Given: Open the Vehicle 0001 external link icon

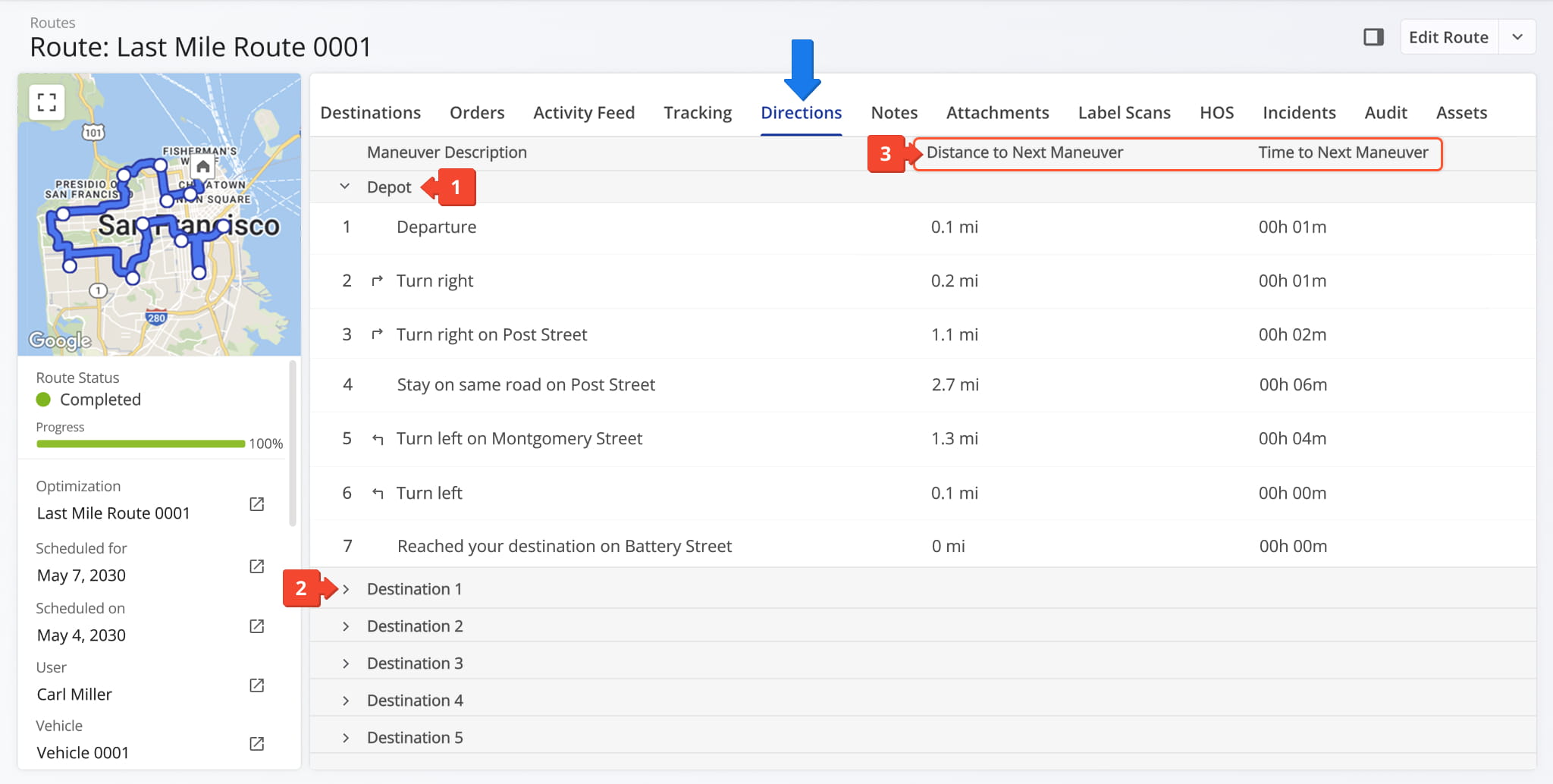Looking at the screenshot, I should (x=257, y=744).
